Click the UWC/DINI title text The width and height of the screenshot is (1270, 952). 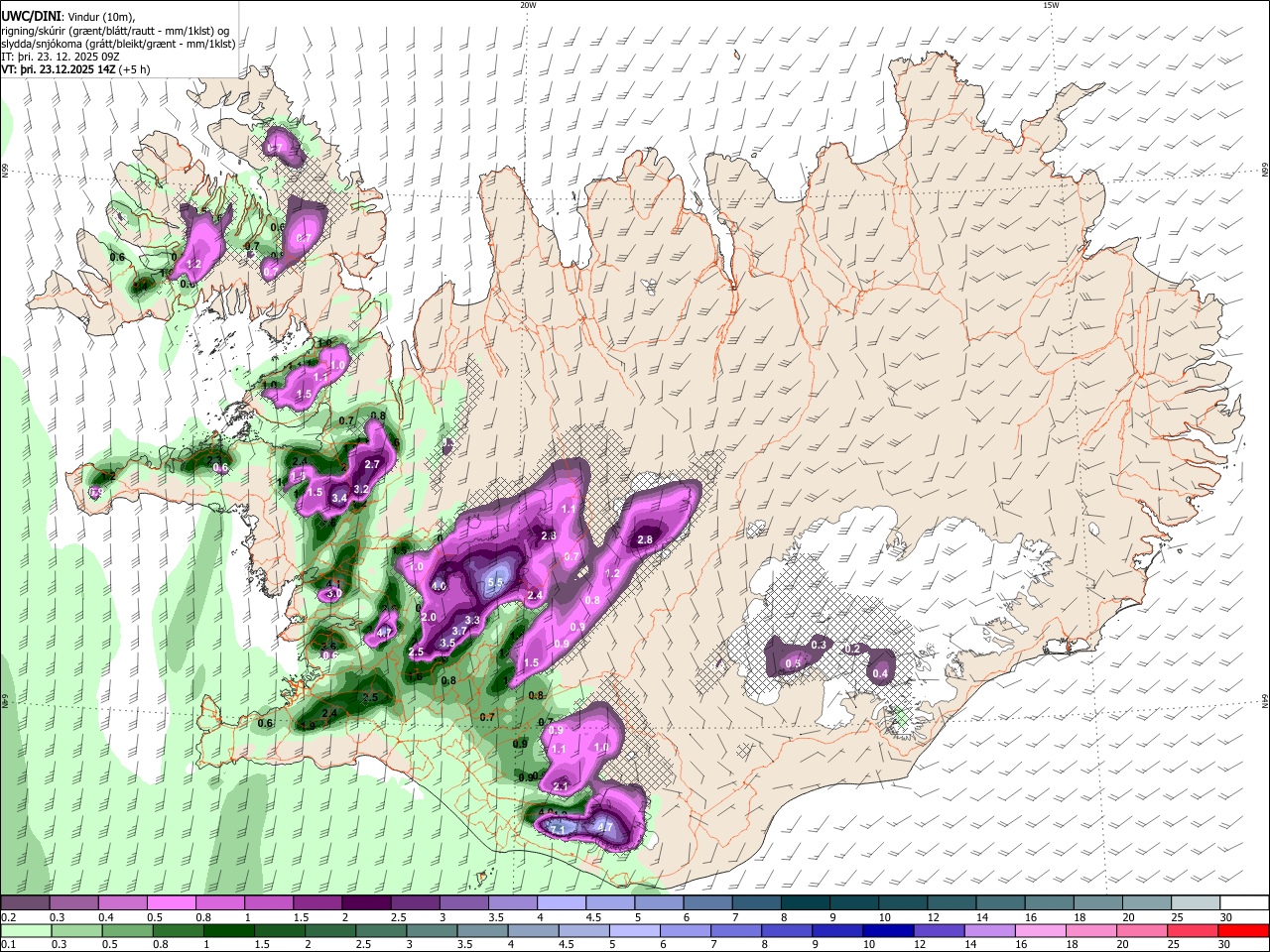tap(31, 17)
